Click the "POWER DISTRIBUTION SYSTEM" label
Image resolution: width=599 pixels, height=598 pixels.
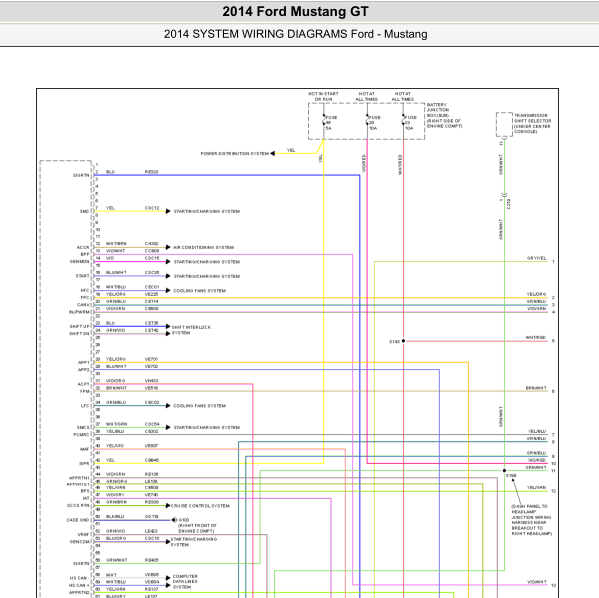coord(235,154)
